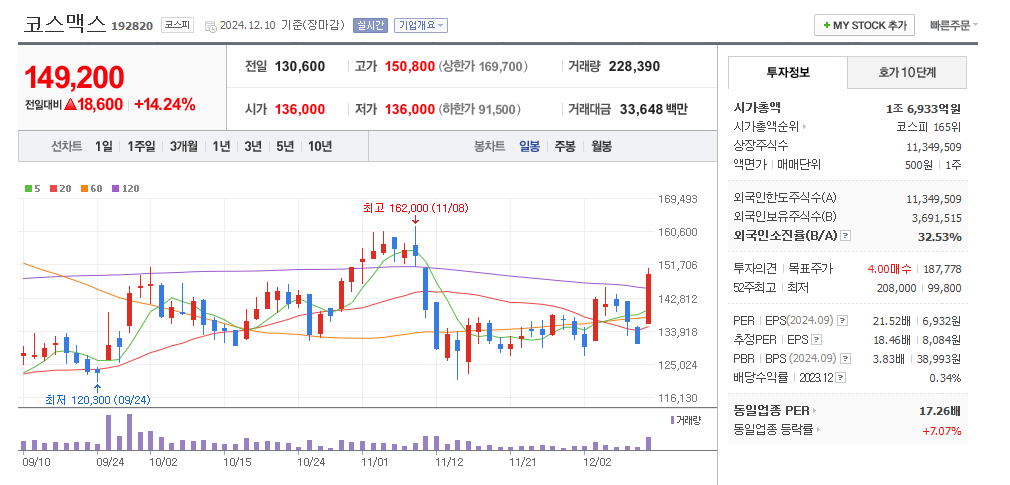Viewport: 1010px width, 485px height.
Task: Click the help icon next to PBR BPS
Action: [x=845, y=359]
